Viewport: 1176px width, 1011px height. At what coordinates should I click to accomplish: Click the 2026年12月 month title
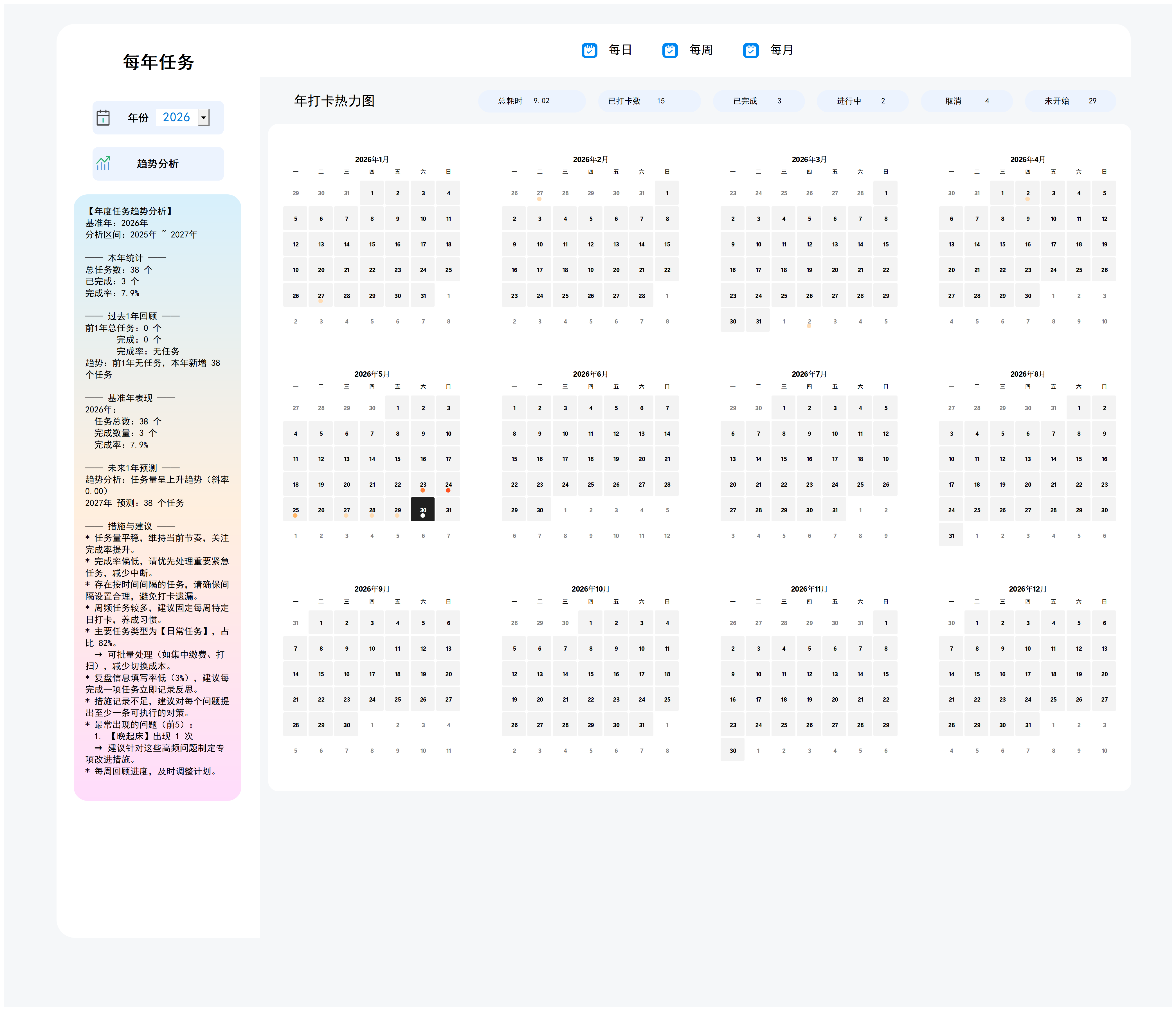tap(1027, 589)
